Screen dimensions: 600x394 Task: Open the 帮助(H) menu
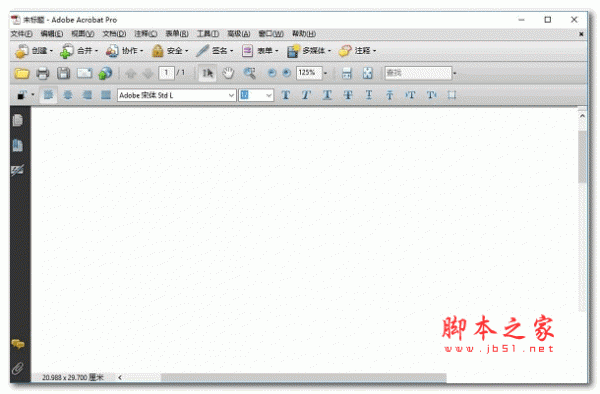pyautogui.click(x=304, y=34)
